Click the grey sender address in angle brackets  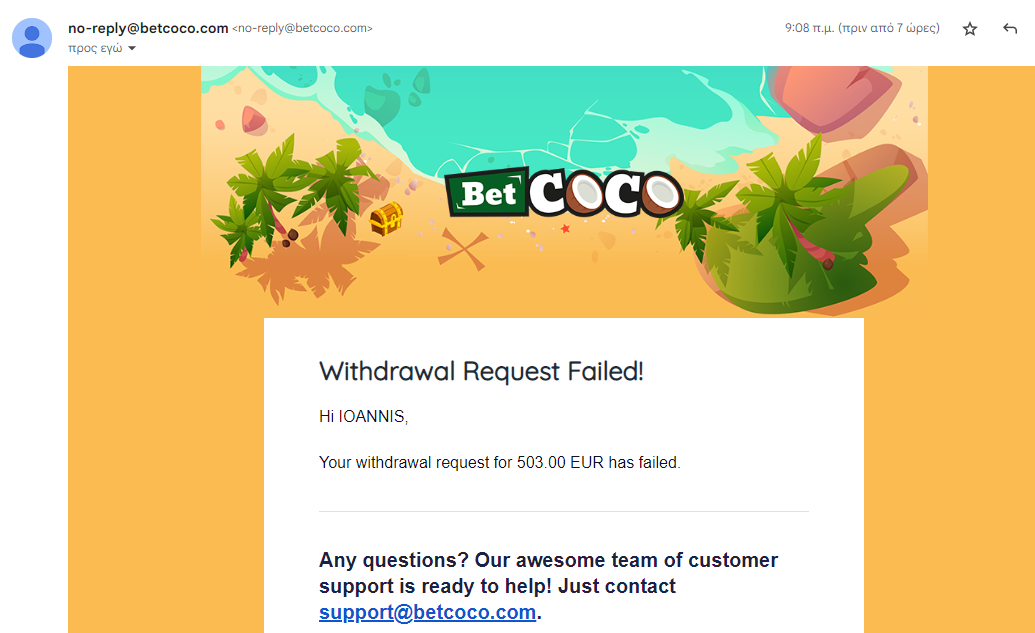click(302, 29)
